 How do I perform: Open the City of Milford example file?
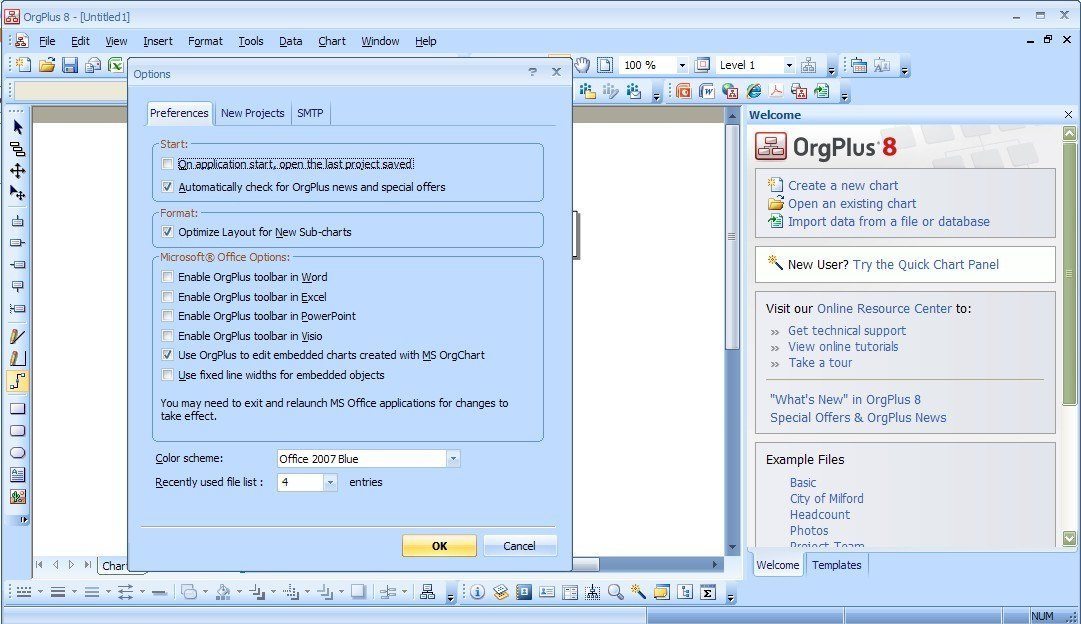pos(826,499)
